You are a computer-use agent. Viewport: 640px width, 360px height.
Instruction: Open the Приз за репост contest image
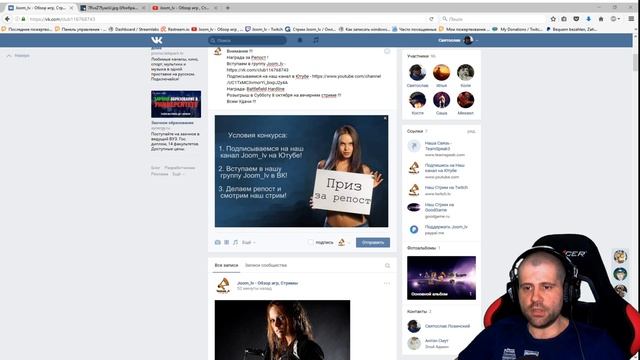click(x=302, y=171)
